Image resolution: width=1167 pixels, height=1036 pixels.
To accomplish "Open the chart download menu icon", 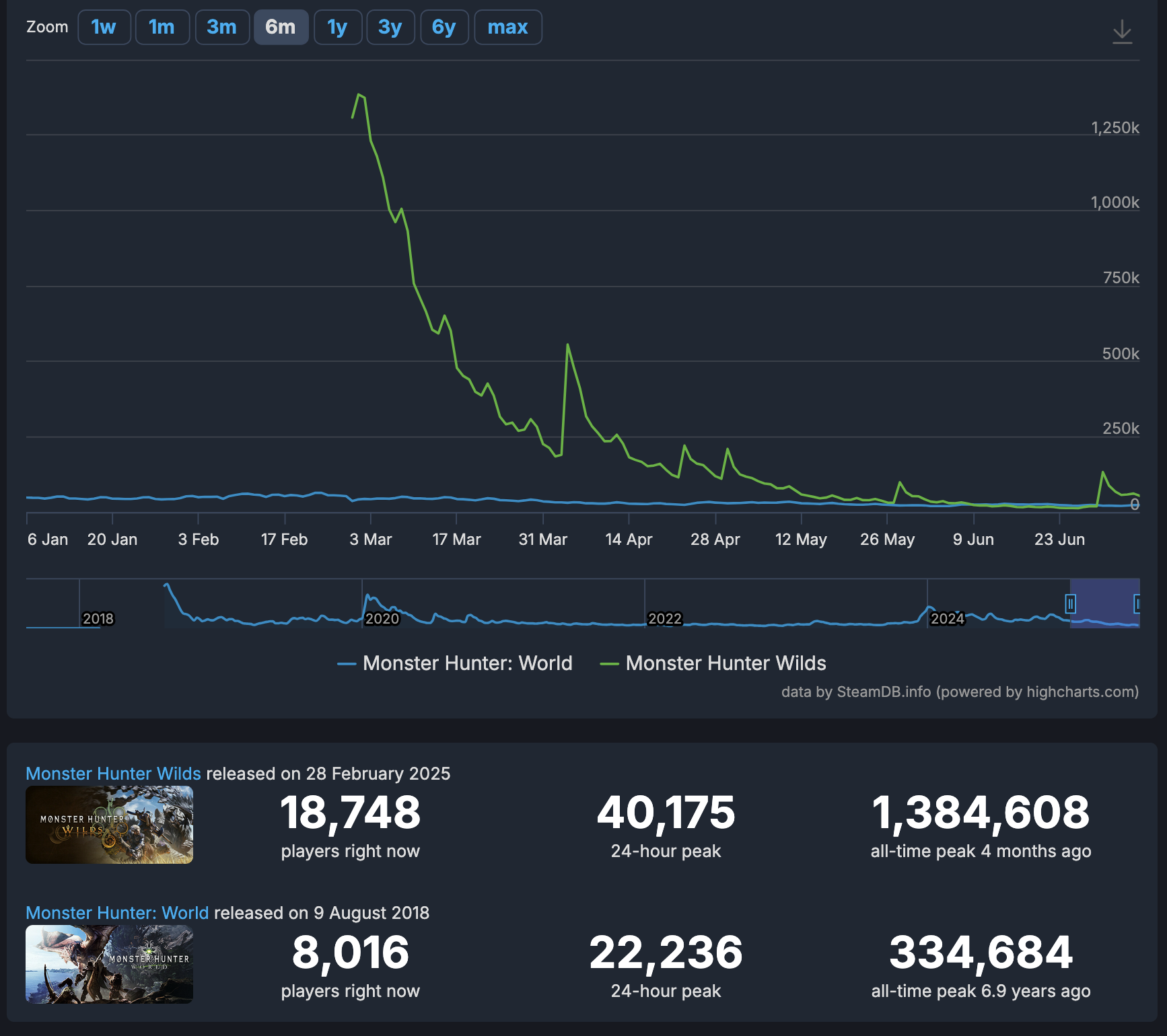I will (1122, 32).
